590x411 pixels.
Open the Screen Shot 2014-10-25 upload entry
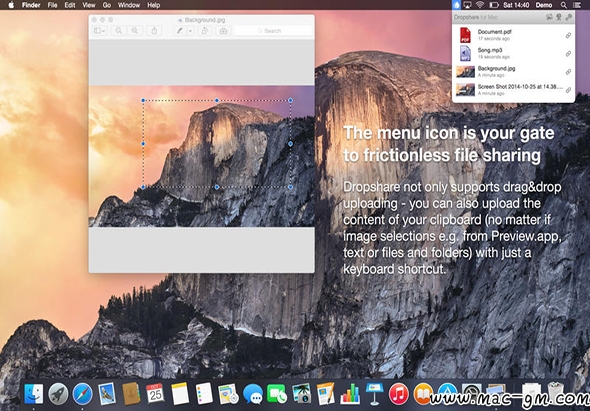pyautogui.click(x=513, y=90)
